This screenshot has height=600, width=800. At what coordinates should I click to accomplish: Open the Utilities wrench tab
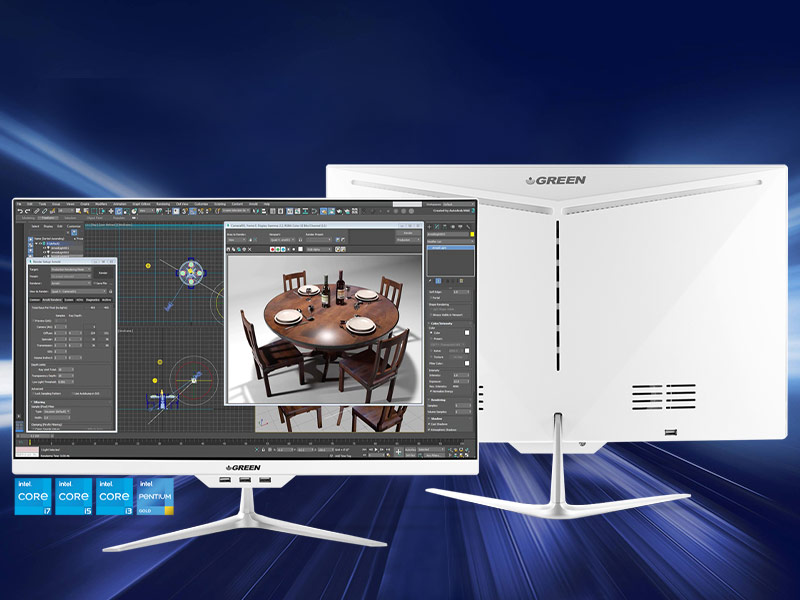[468, 227]
